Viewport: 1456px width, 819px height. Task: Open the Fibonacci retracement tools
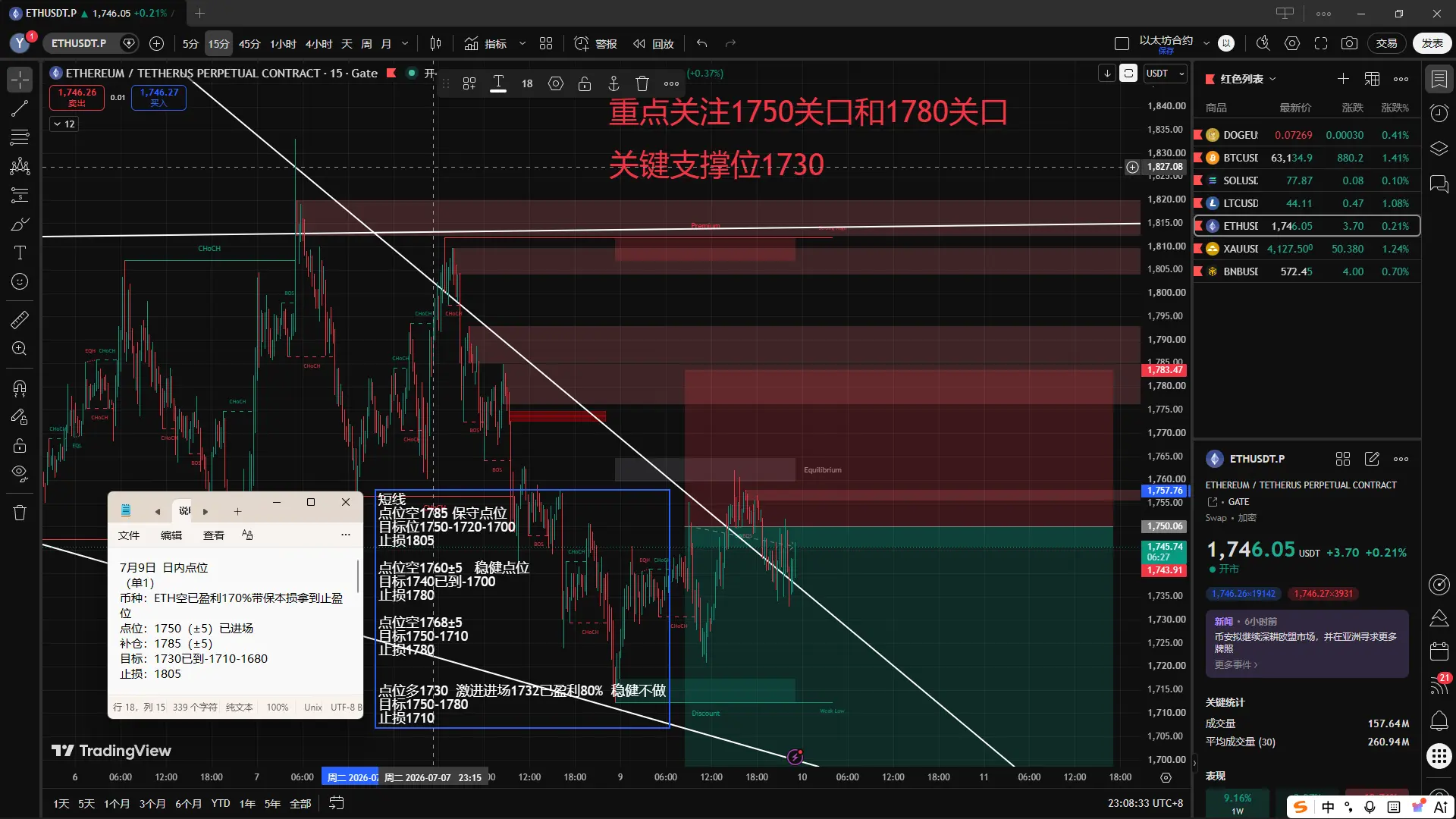point(20,137)
